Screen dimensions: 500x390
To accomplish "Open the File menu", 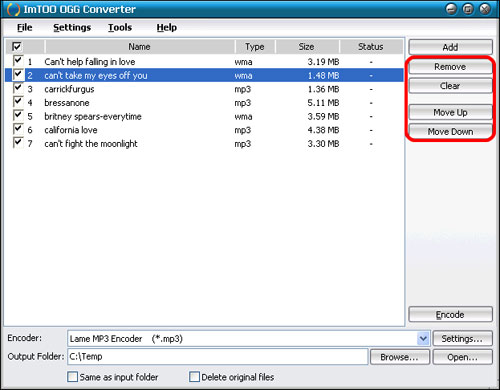I will pyautogui.click(x=25, y=27).
